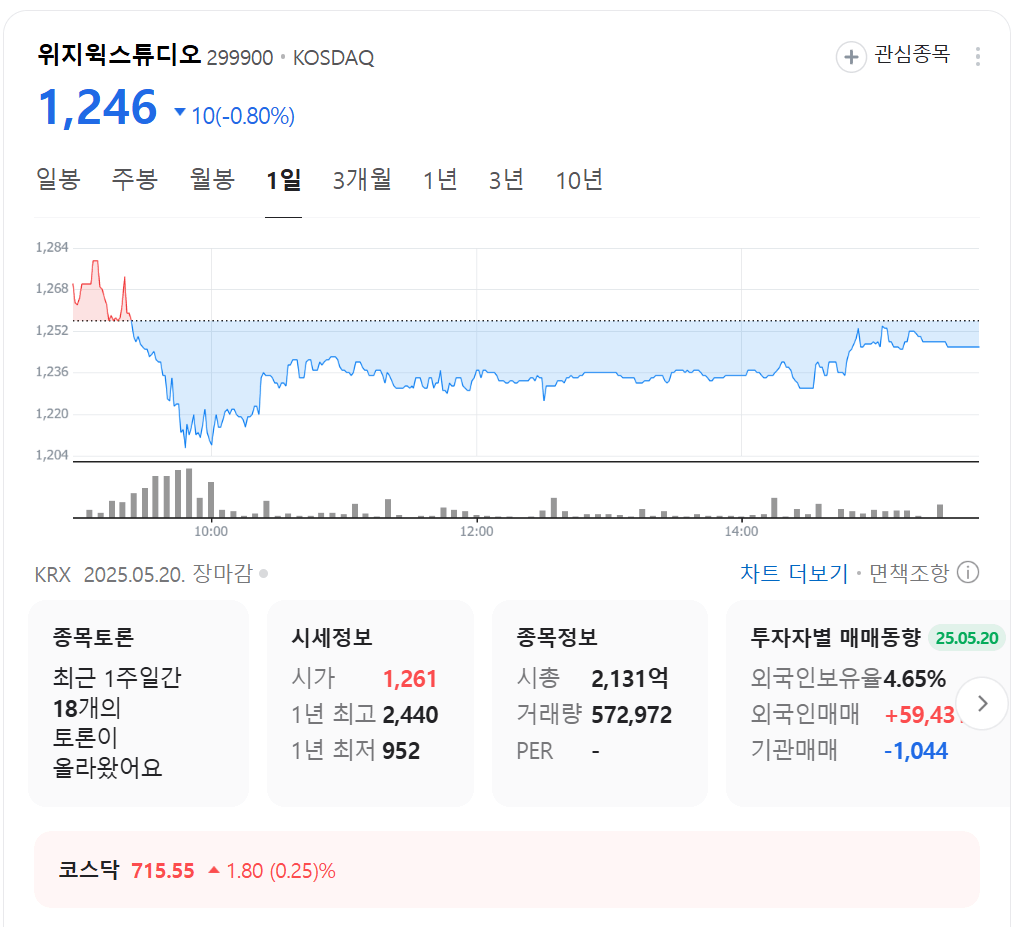Click 관심종목 watchlist button label
Screen dimensions: 1016x927
pos(912,54)
